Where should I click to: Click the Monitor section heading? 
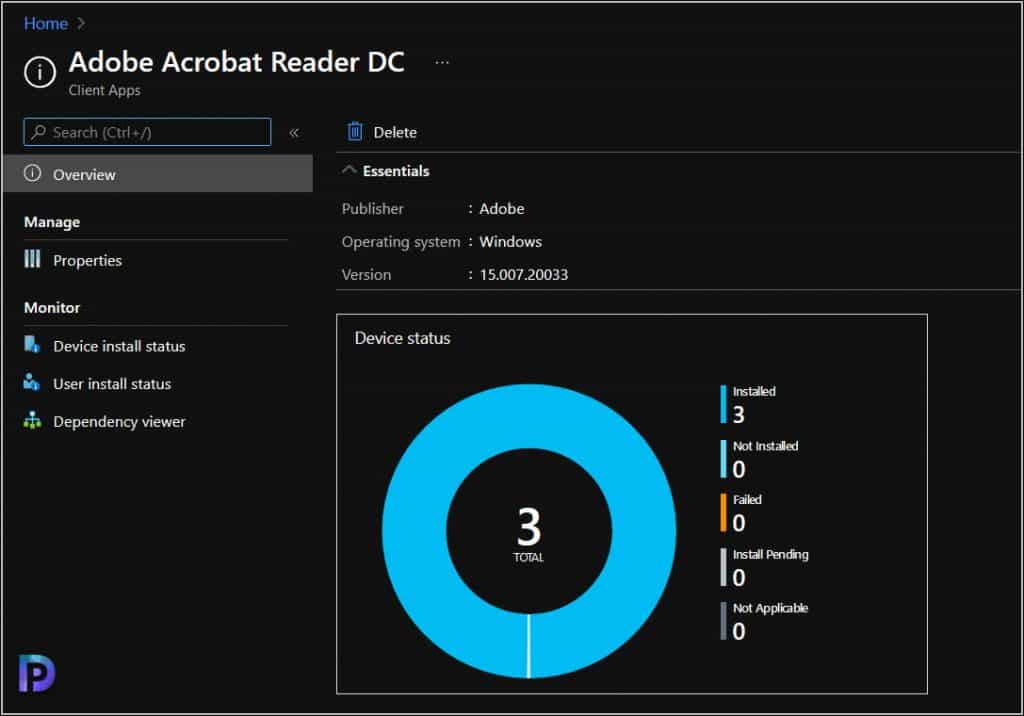click(52, 308)
